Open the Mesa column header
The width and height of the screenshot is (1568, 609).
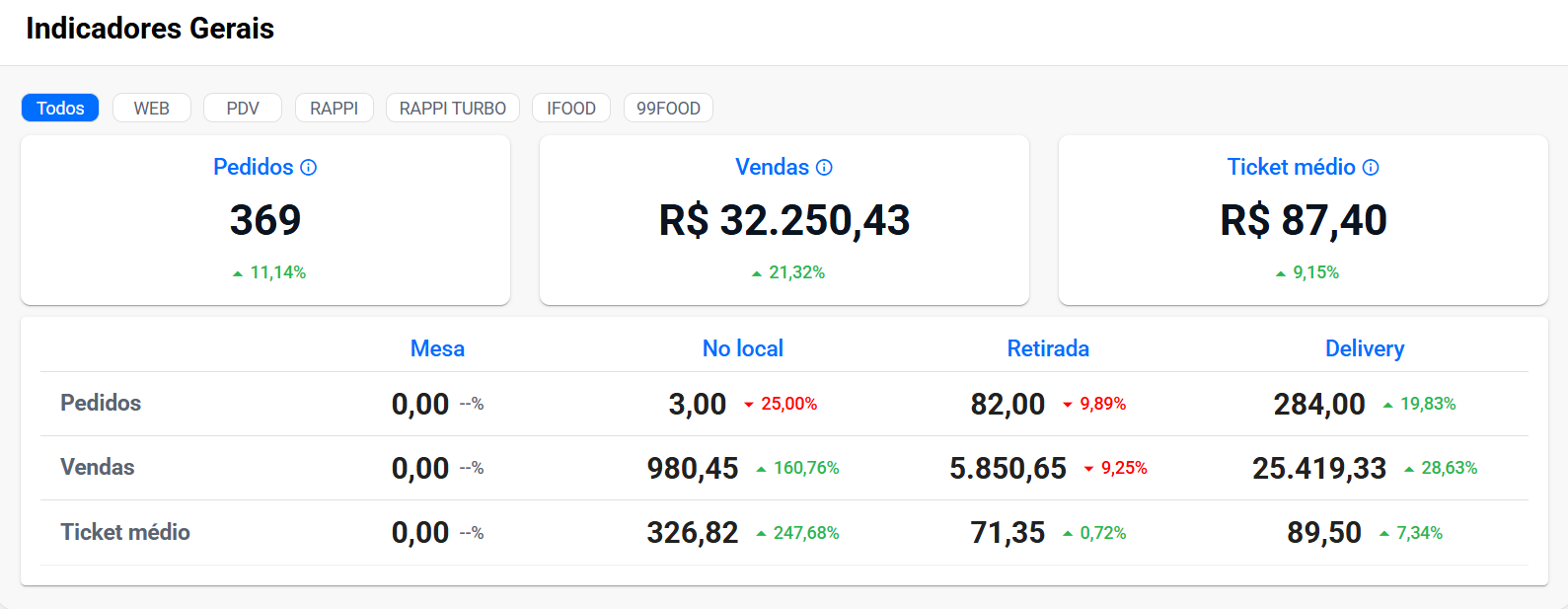(x=437, y=348)
